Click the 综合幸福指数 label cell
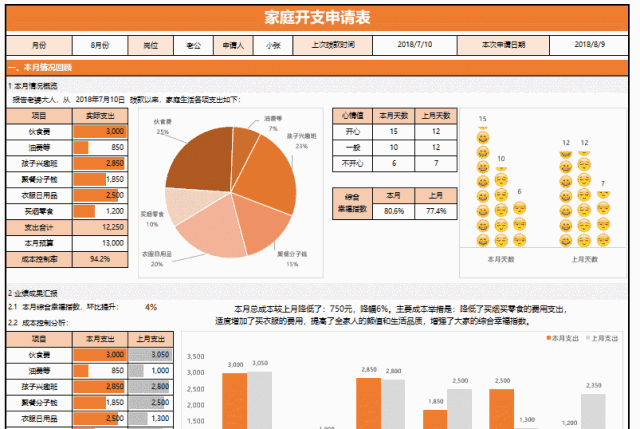The height and width of the screenshot is (429, 640). [352, 203]
